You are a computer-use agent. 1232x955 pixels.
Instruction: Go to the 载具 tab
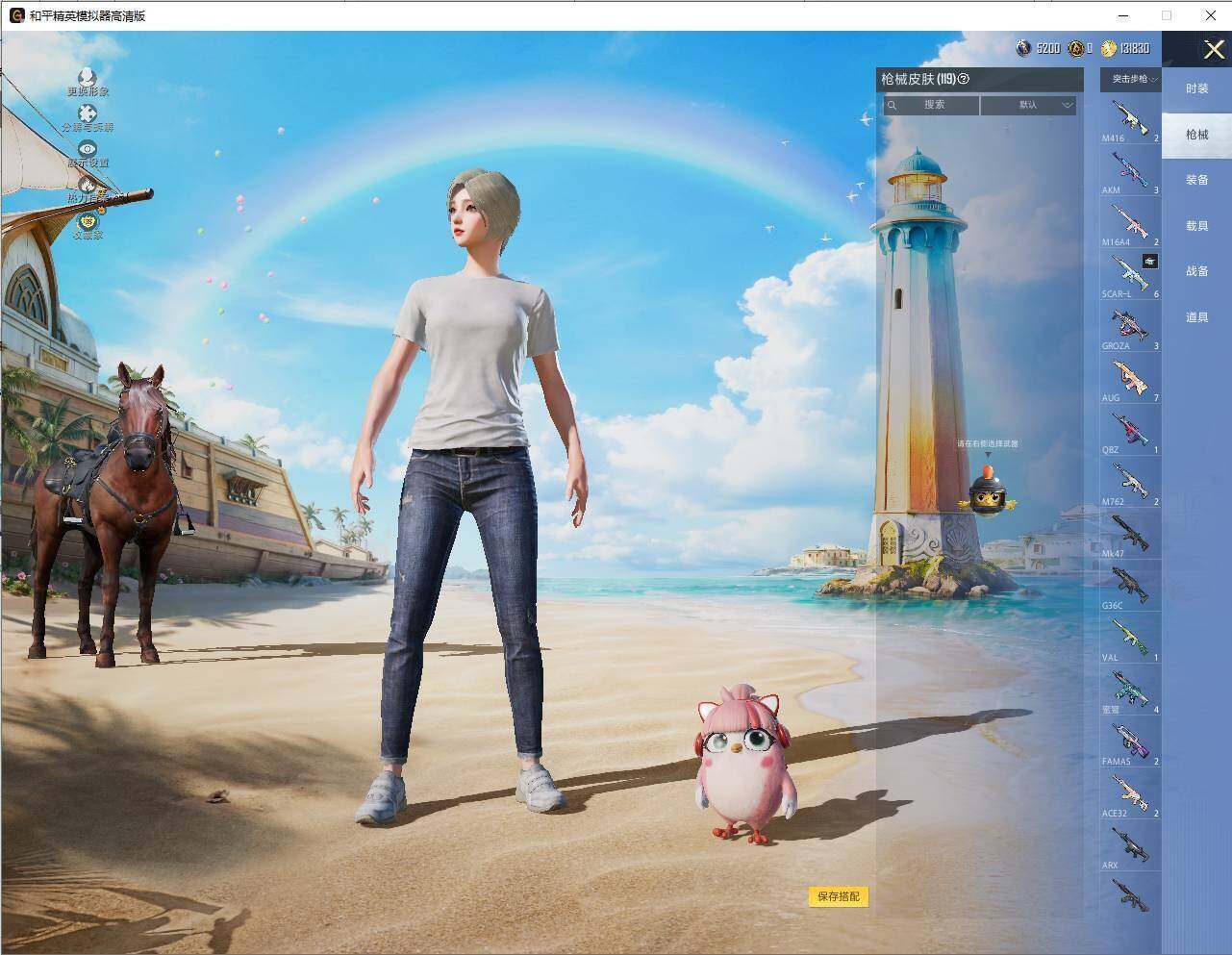point(1196,226)
